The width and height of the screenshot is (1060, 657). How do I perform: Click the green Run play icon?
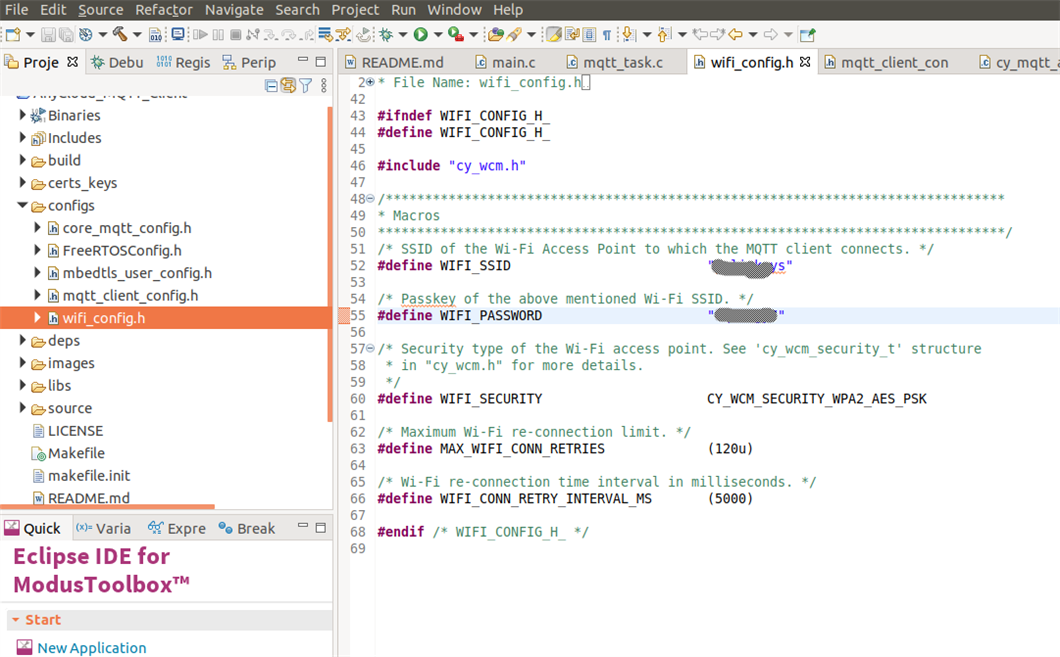click(421, 35)
